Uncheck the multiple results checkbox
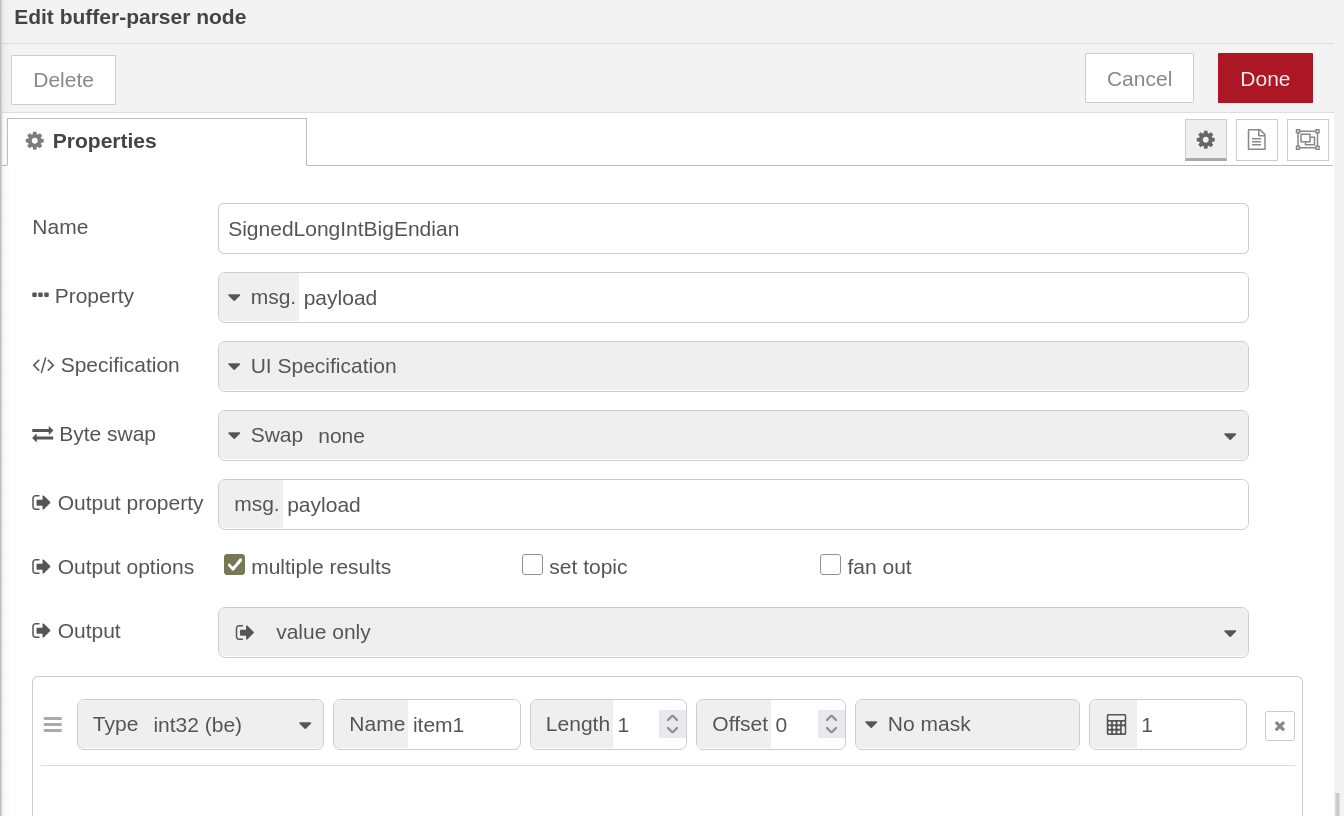Viewport: 1344px width, 816px height. click(x=234, y=565)
